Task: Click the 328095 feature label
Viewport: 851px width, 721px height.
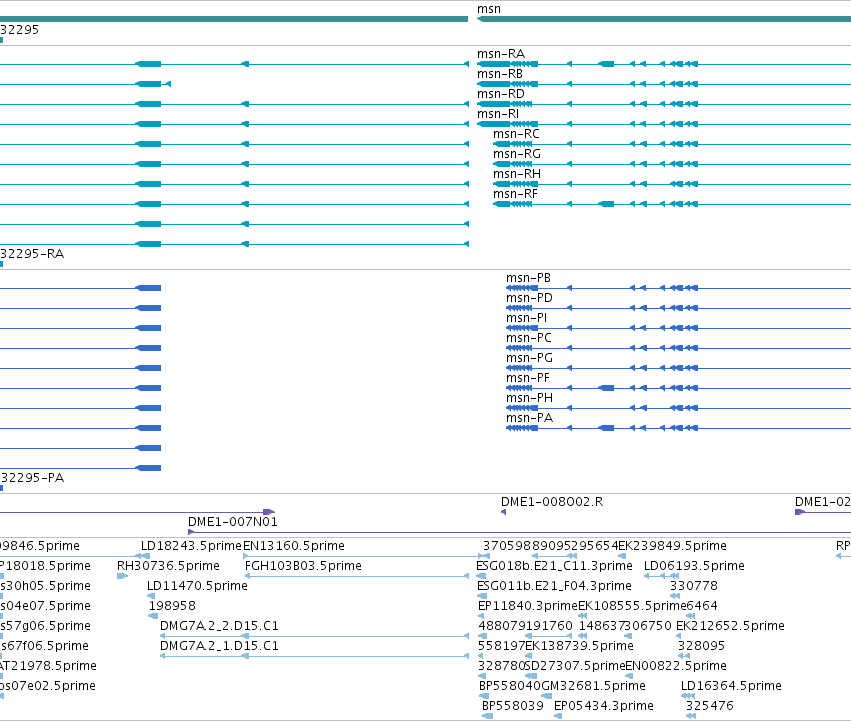Action: 701,647
